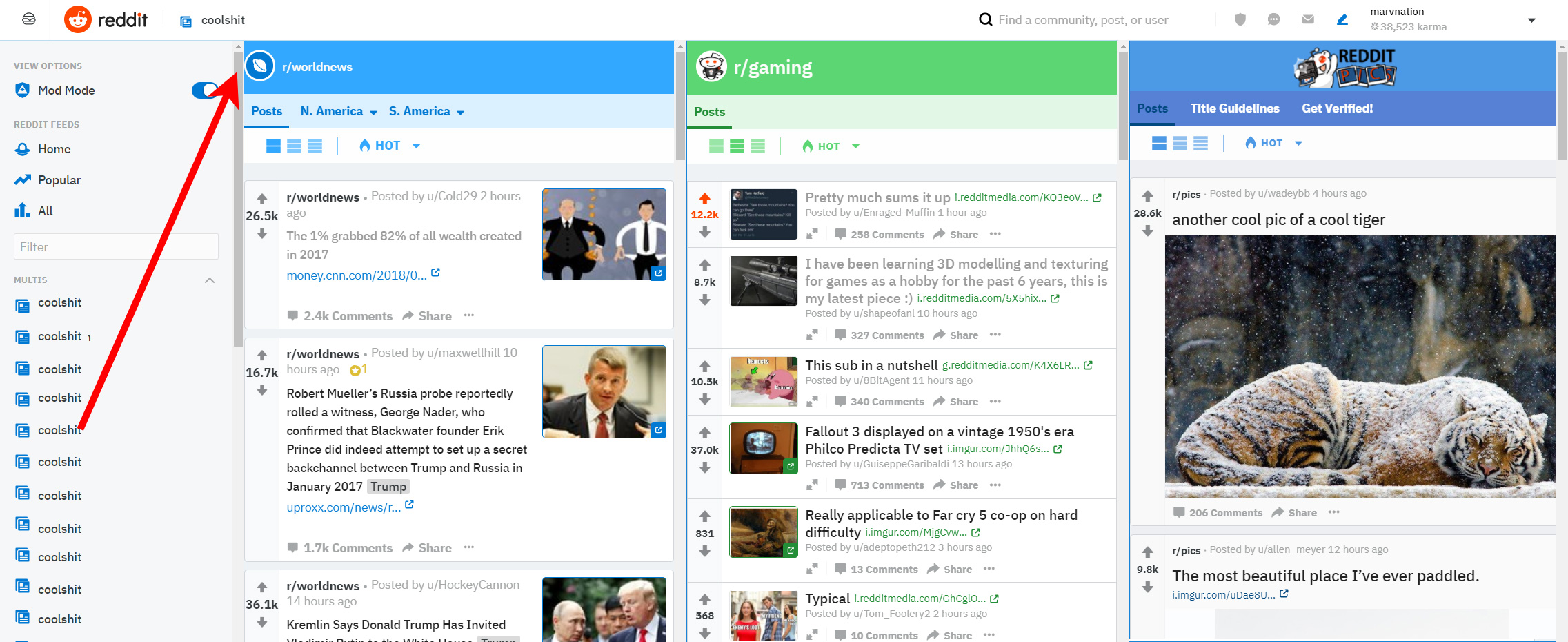Open the Putin and Trump thumbnail image

604,610
